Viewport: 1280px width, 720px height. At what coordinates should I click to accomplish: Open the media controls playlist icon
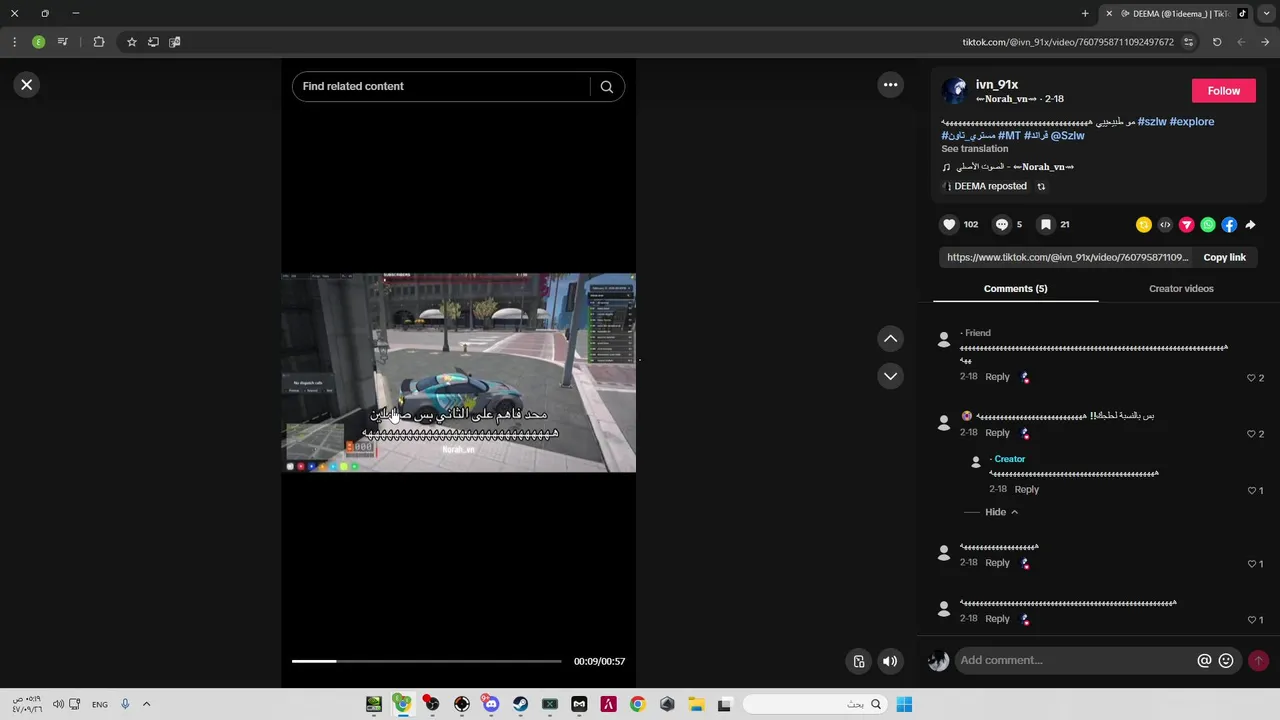(63, 42)
